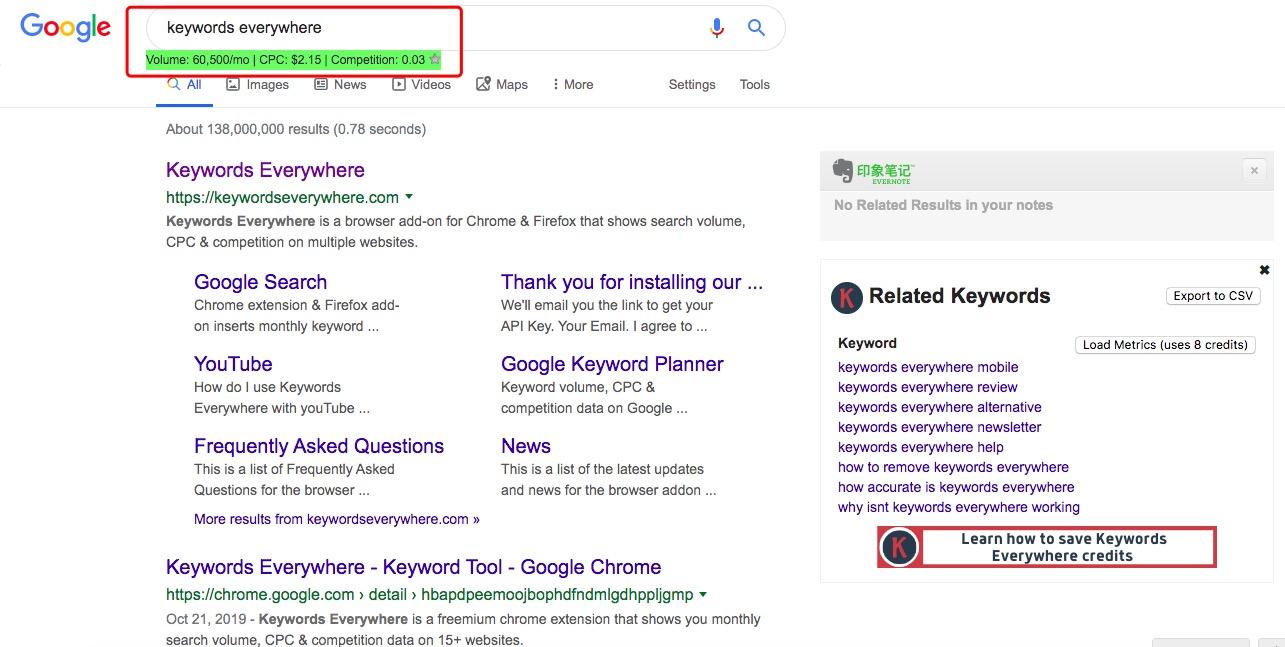The width and height of the screenshot is (1285, 647).
Task: Open the Videos tab
Action: coord(421,85)
